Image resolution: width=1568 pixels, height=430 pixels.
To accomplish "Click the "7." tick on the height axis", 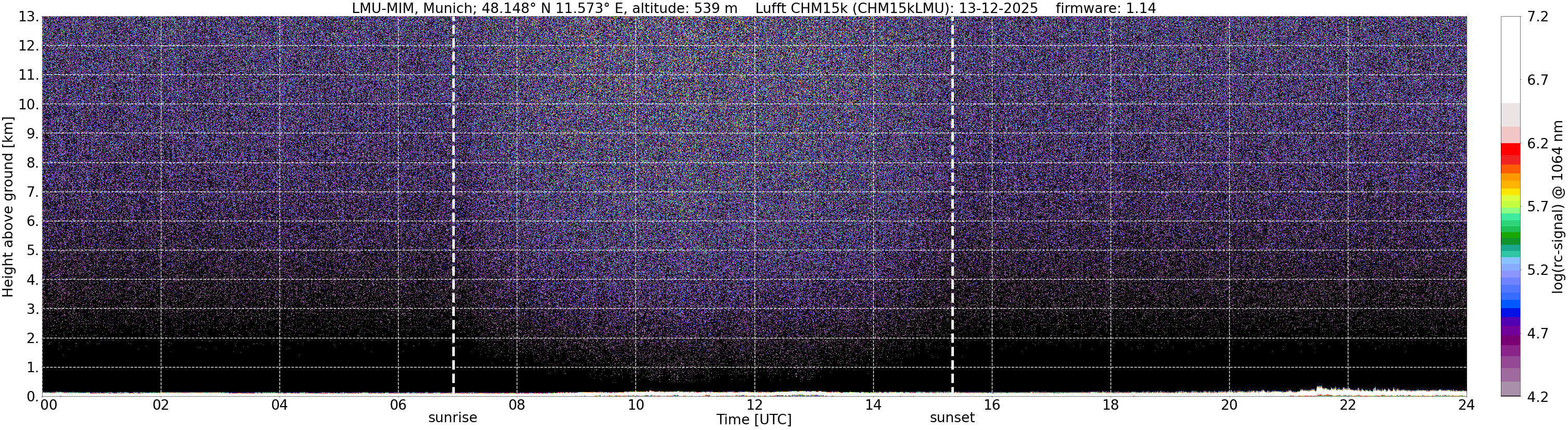I will [32, 193].
